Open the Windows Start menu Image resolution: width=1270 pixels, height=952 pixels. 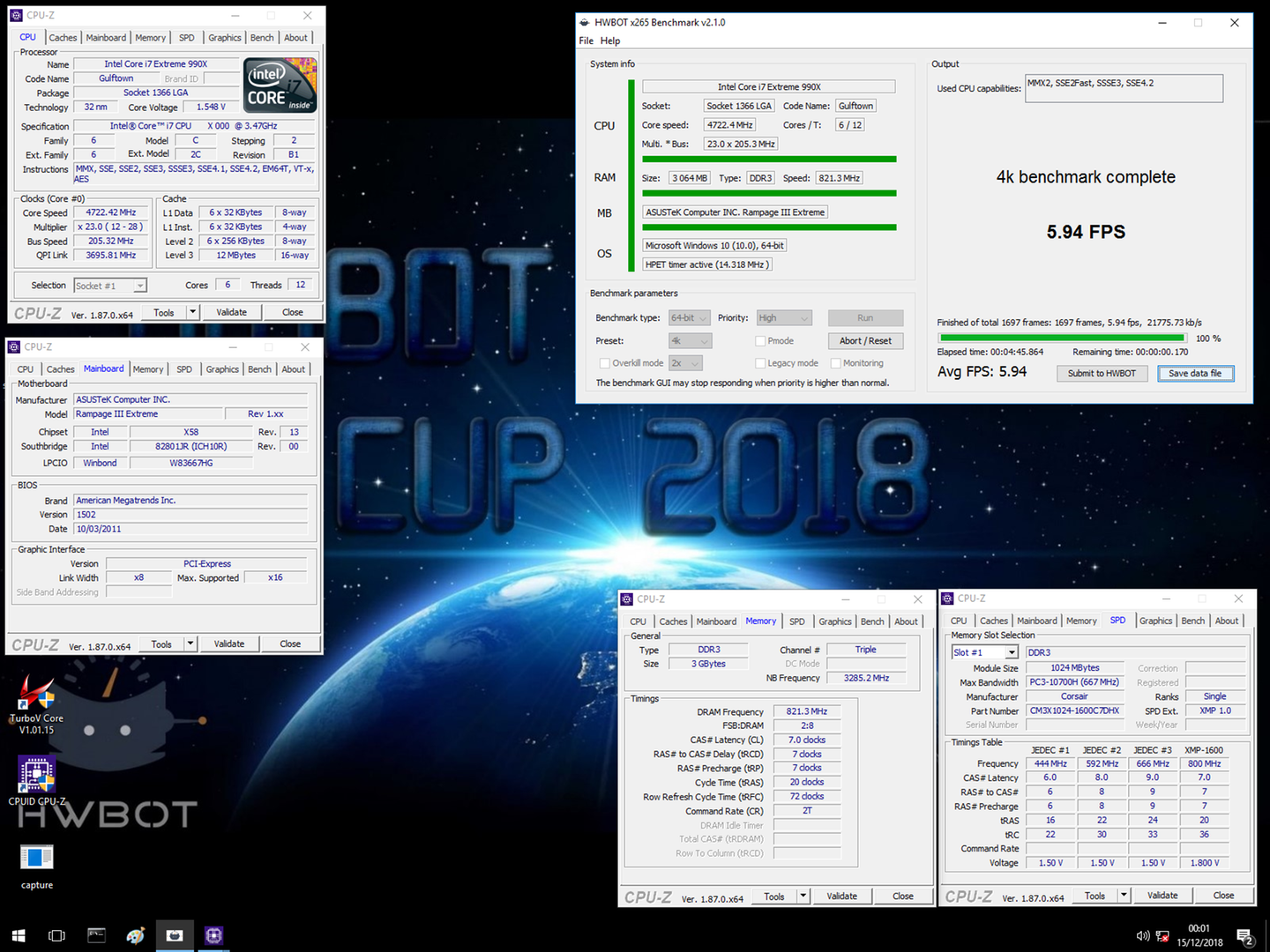pyautogui.click(x=19, y=935)
